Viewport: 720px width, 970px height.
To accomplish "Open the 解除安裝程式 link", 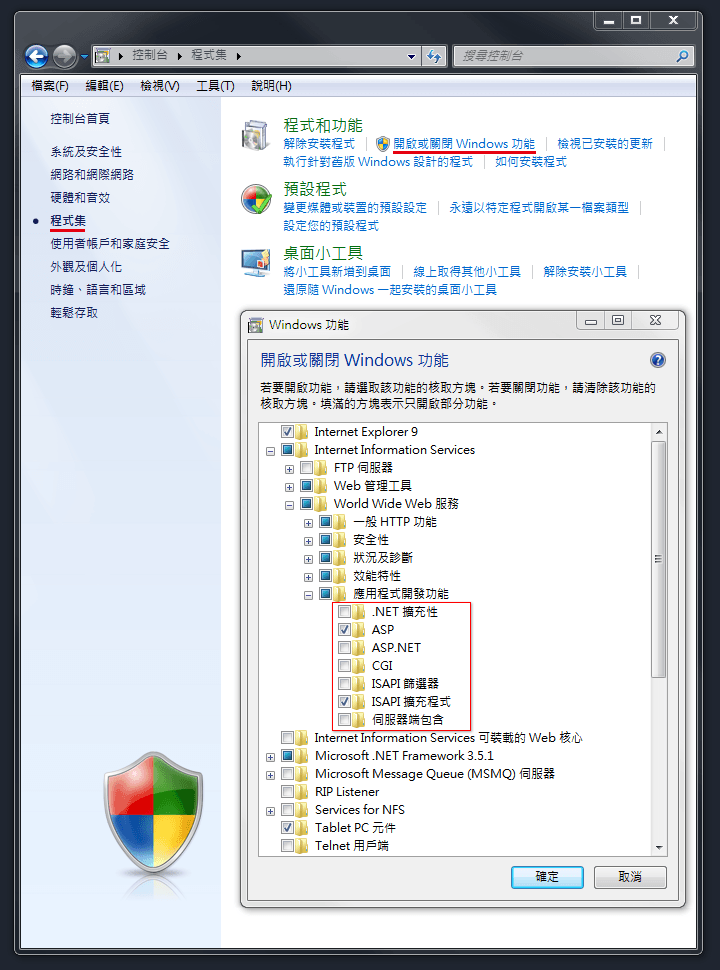I will [319, 144].
